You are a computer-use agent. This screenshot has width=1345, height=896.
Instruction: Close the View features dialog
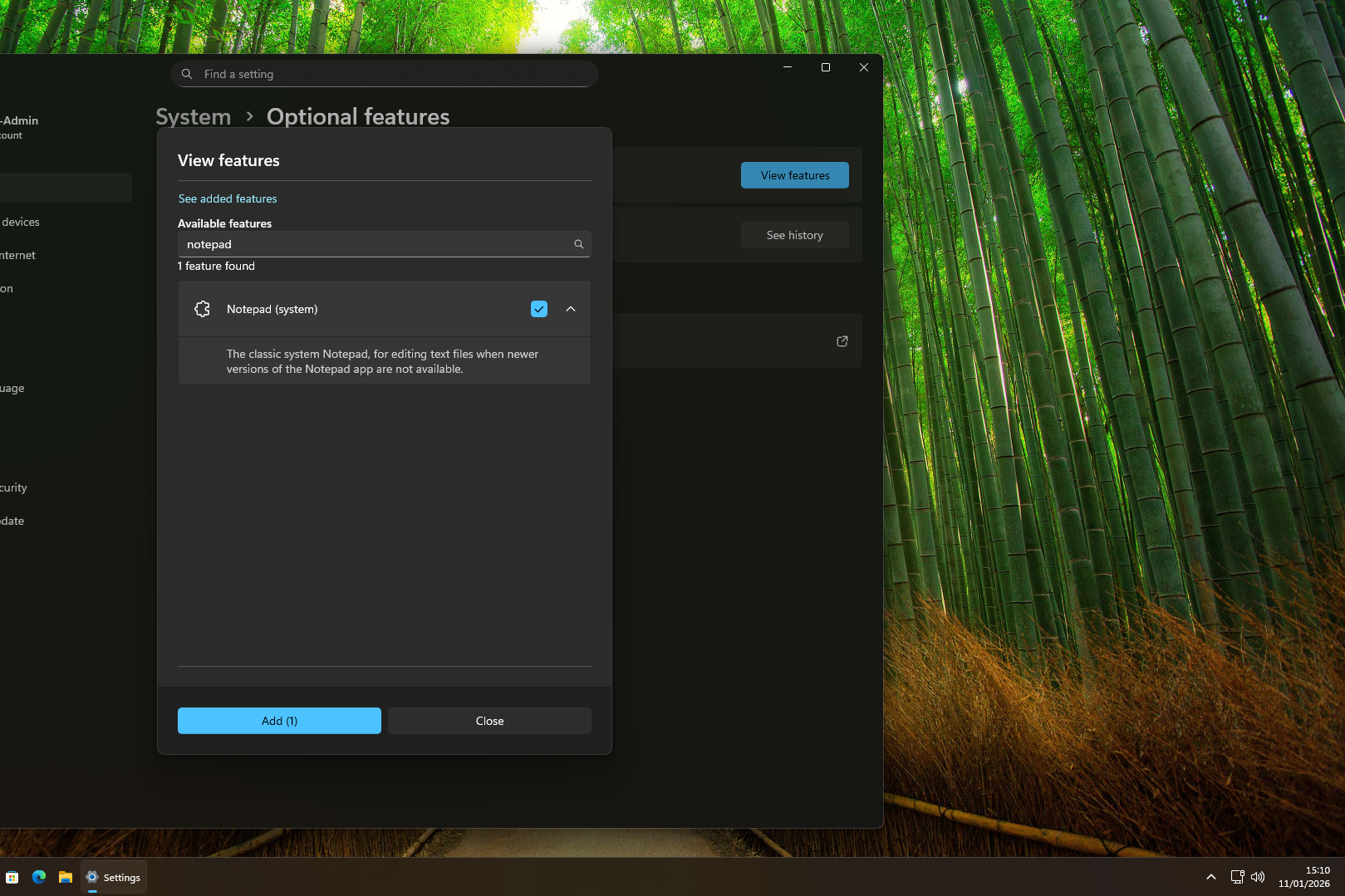point(489,721)
